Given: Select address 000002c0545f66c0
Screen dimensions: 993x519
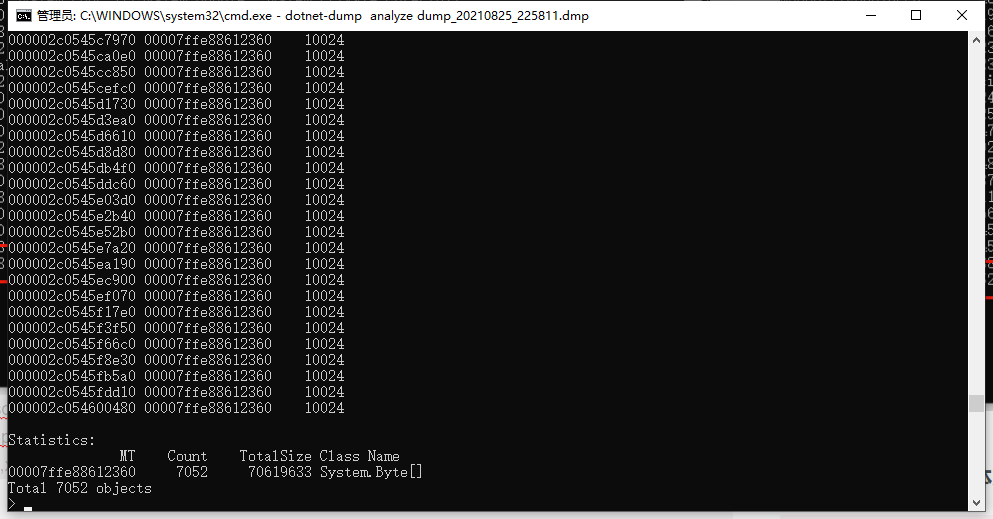Looking at the screenshot, I should pos(72,344).
